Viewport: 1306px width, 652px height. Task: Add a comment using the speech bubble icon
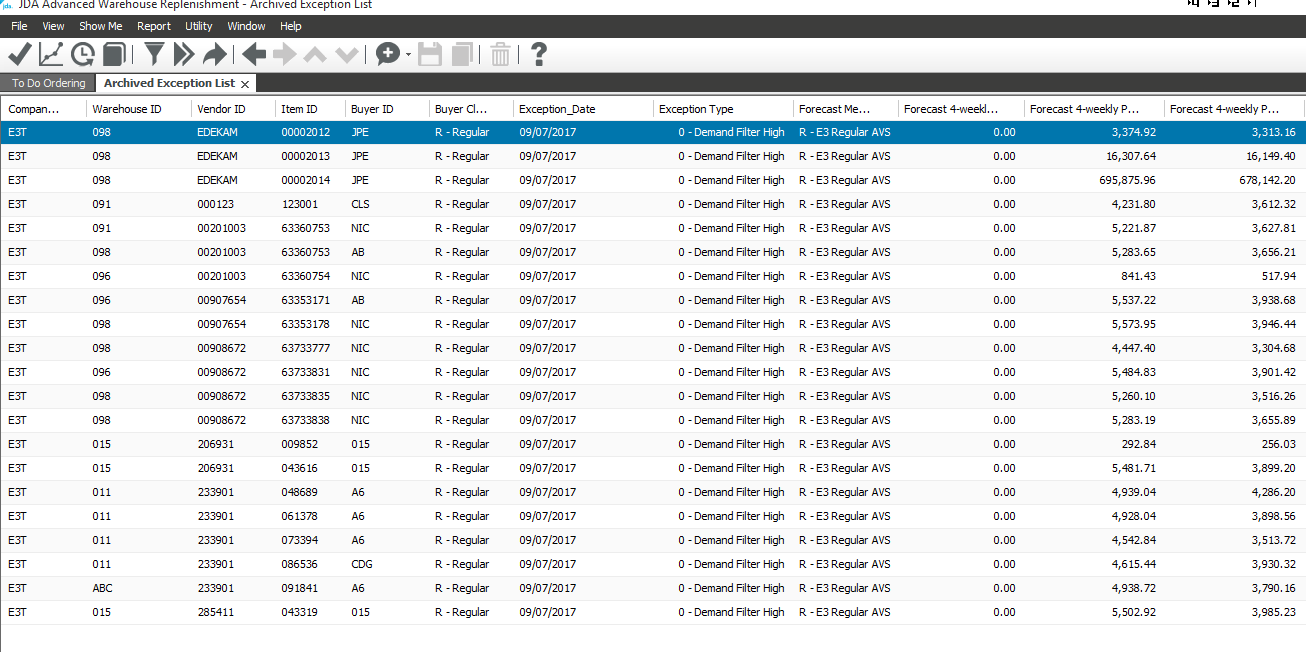(x=388, y=55)
